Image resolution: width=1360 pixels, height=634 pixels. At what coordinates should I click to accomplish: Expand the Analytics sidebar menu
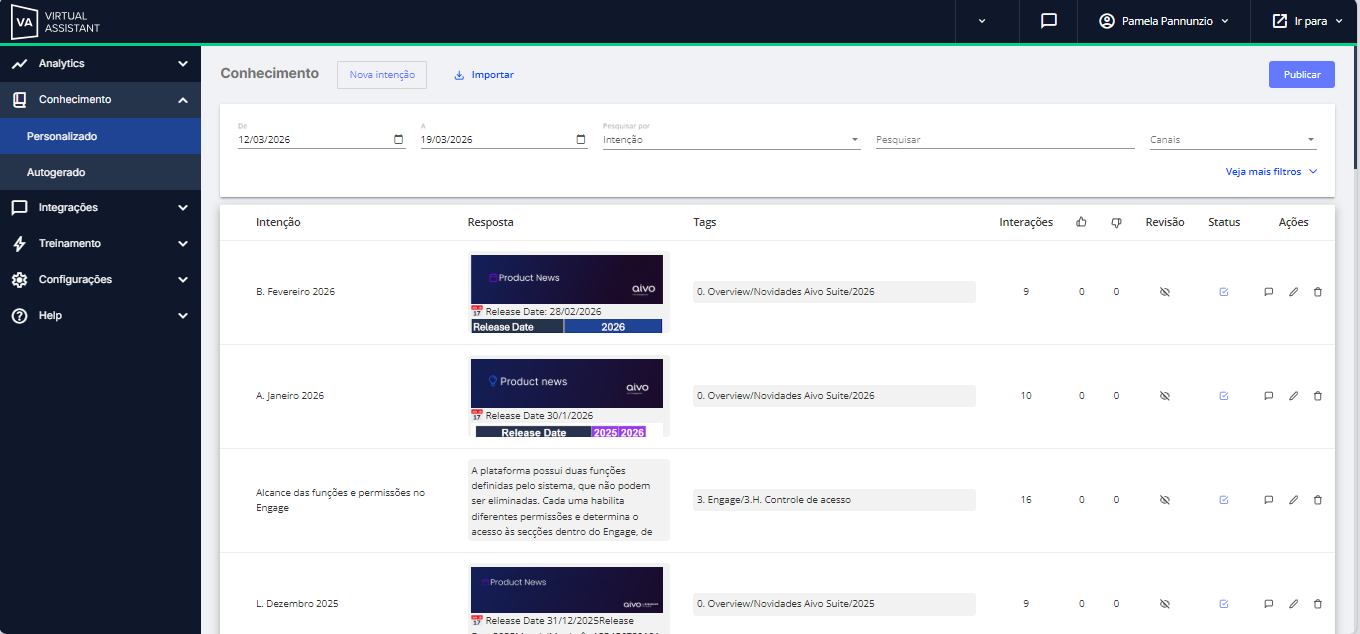[100, 64]
